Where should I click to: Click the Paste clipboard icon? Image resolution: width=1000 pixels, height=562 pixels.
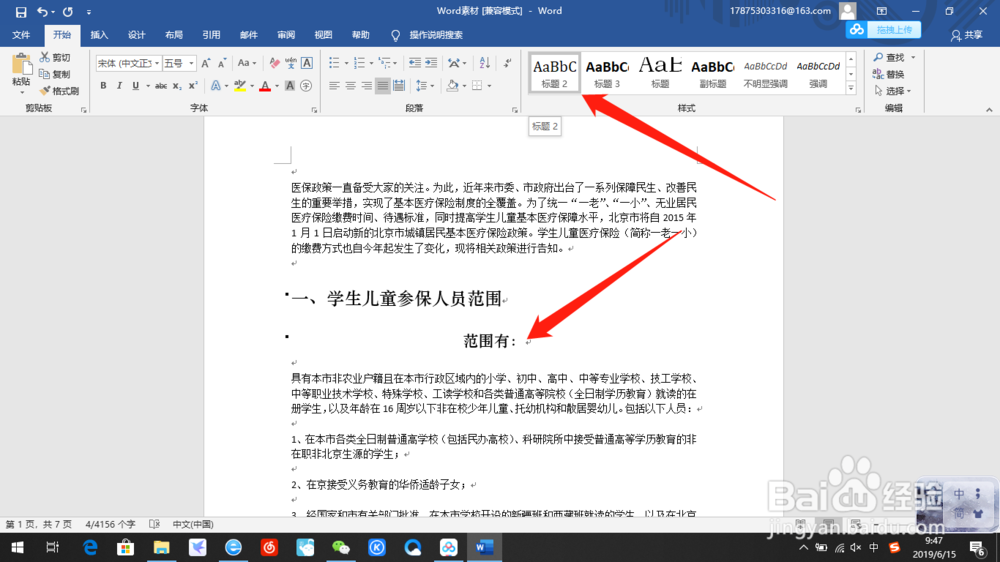tap(21, 64)
